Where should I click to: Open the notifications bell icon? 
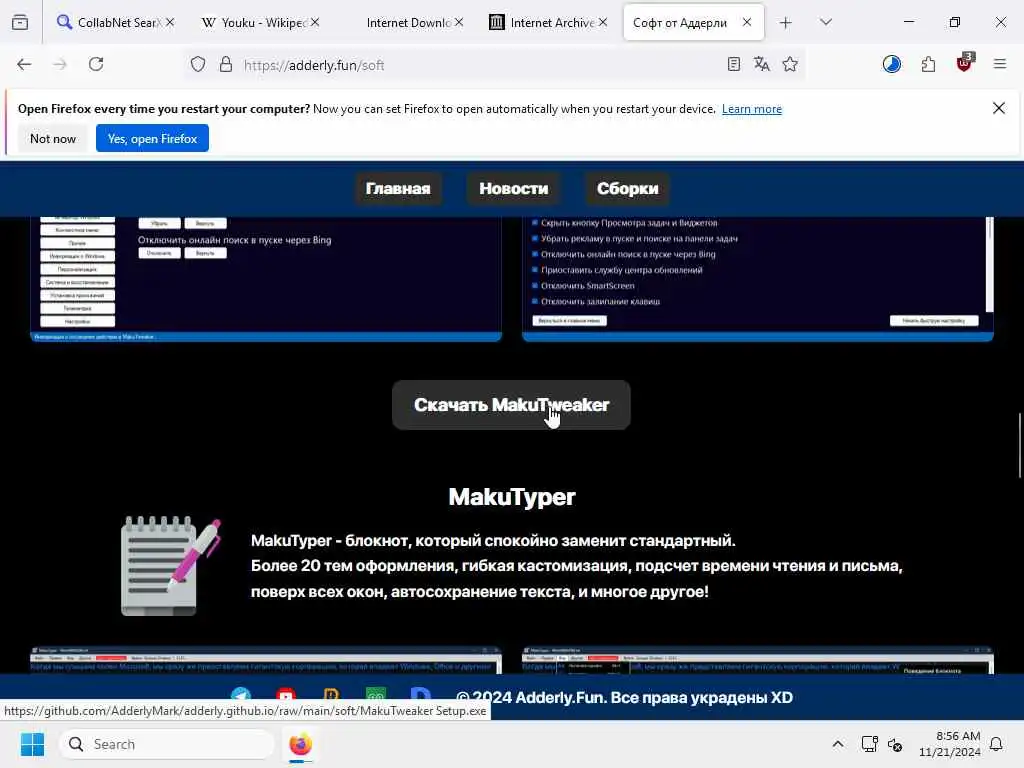coord(997,744)
